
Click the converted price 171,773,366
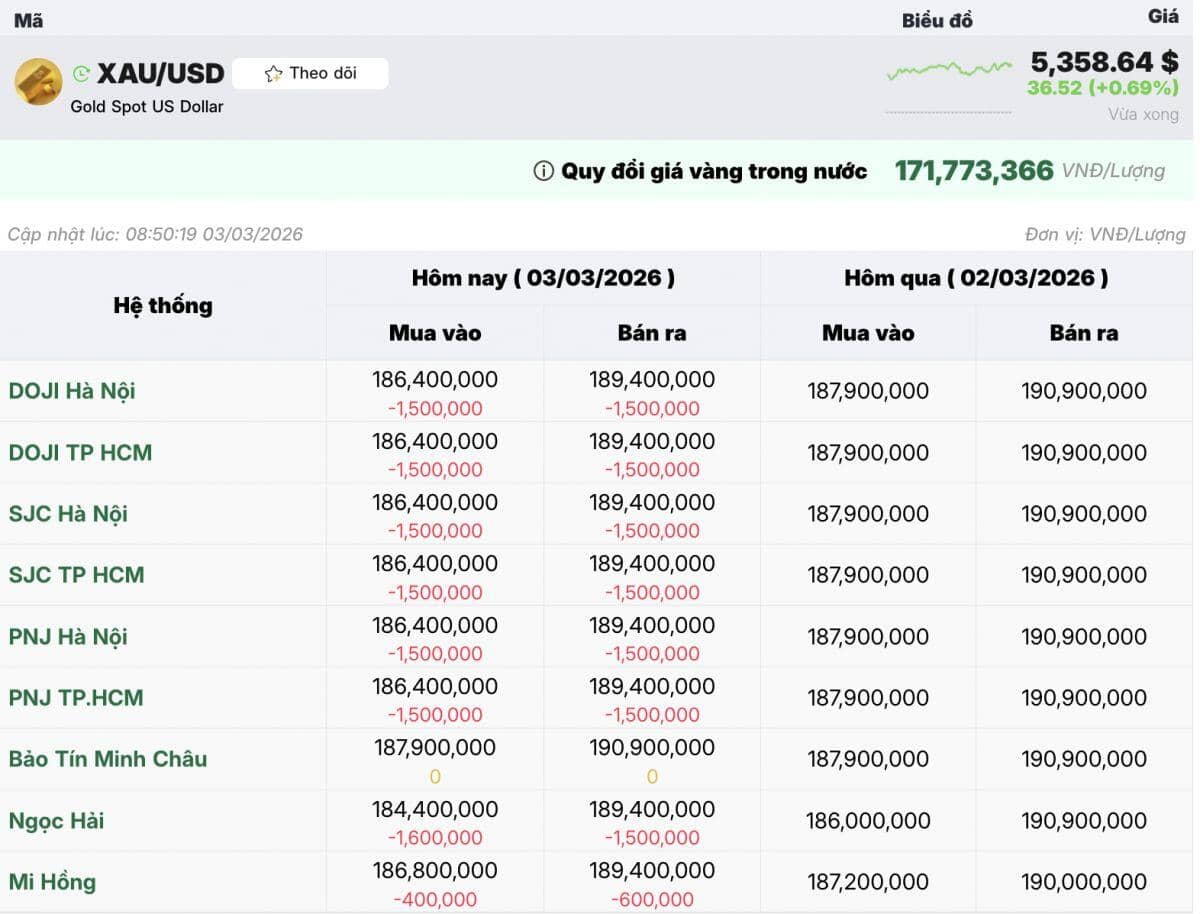pyautogui.click(x=974, y=171)
